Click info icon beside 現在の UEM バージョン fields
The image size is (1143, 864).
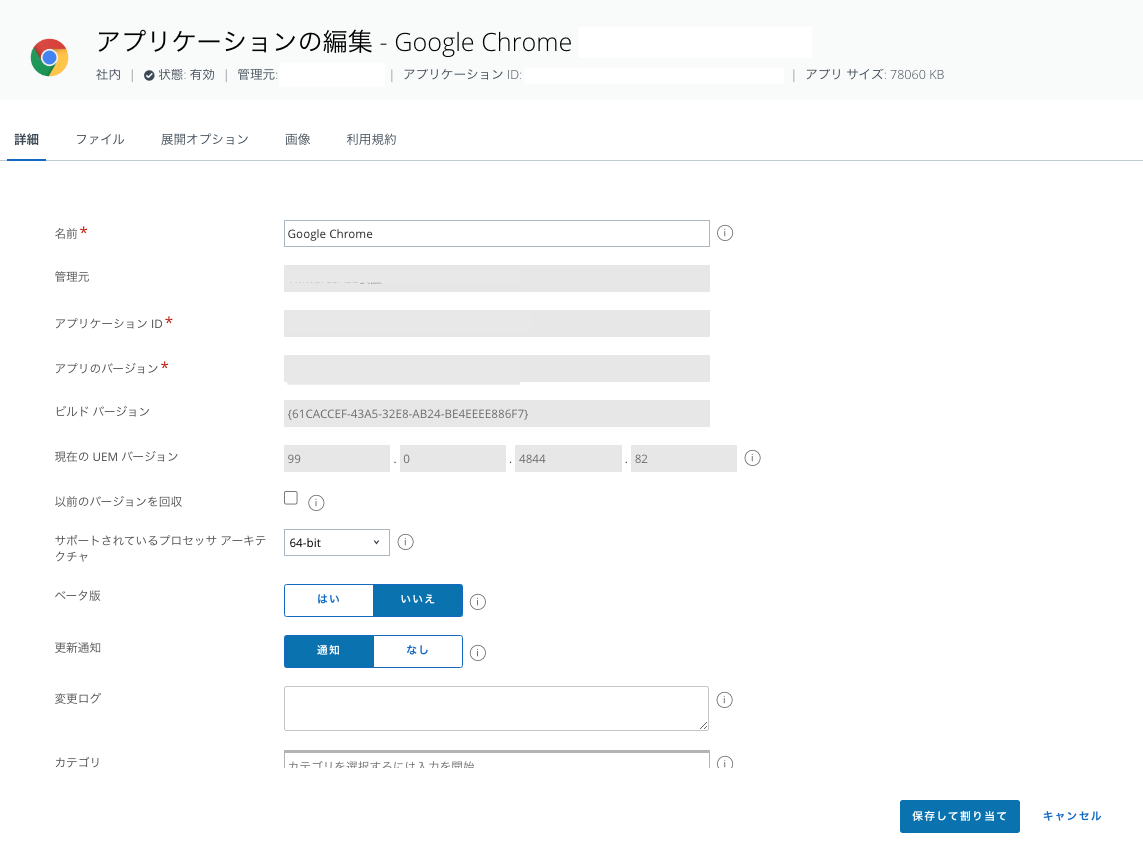click(752, 458)
